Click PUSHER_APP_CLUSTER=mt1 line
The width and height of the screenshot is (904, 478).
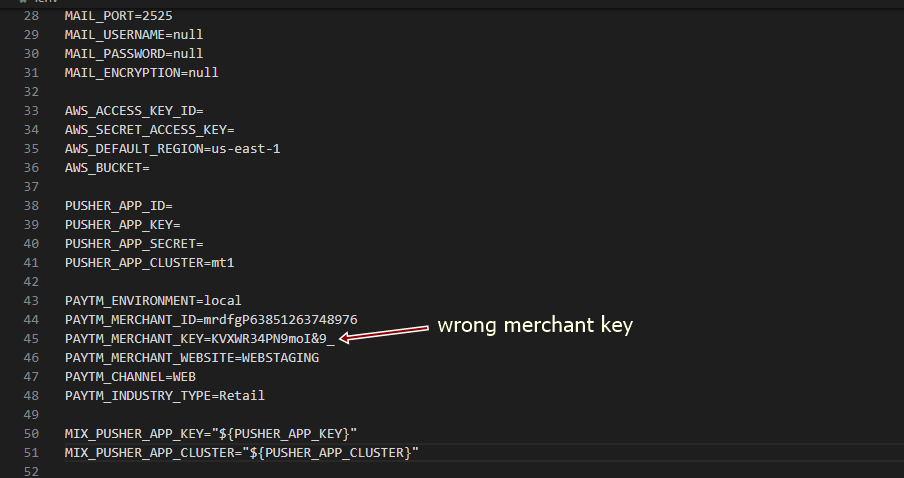[149, 263]
